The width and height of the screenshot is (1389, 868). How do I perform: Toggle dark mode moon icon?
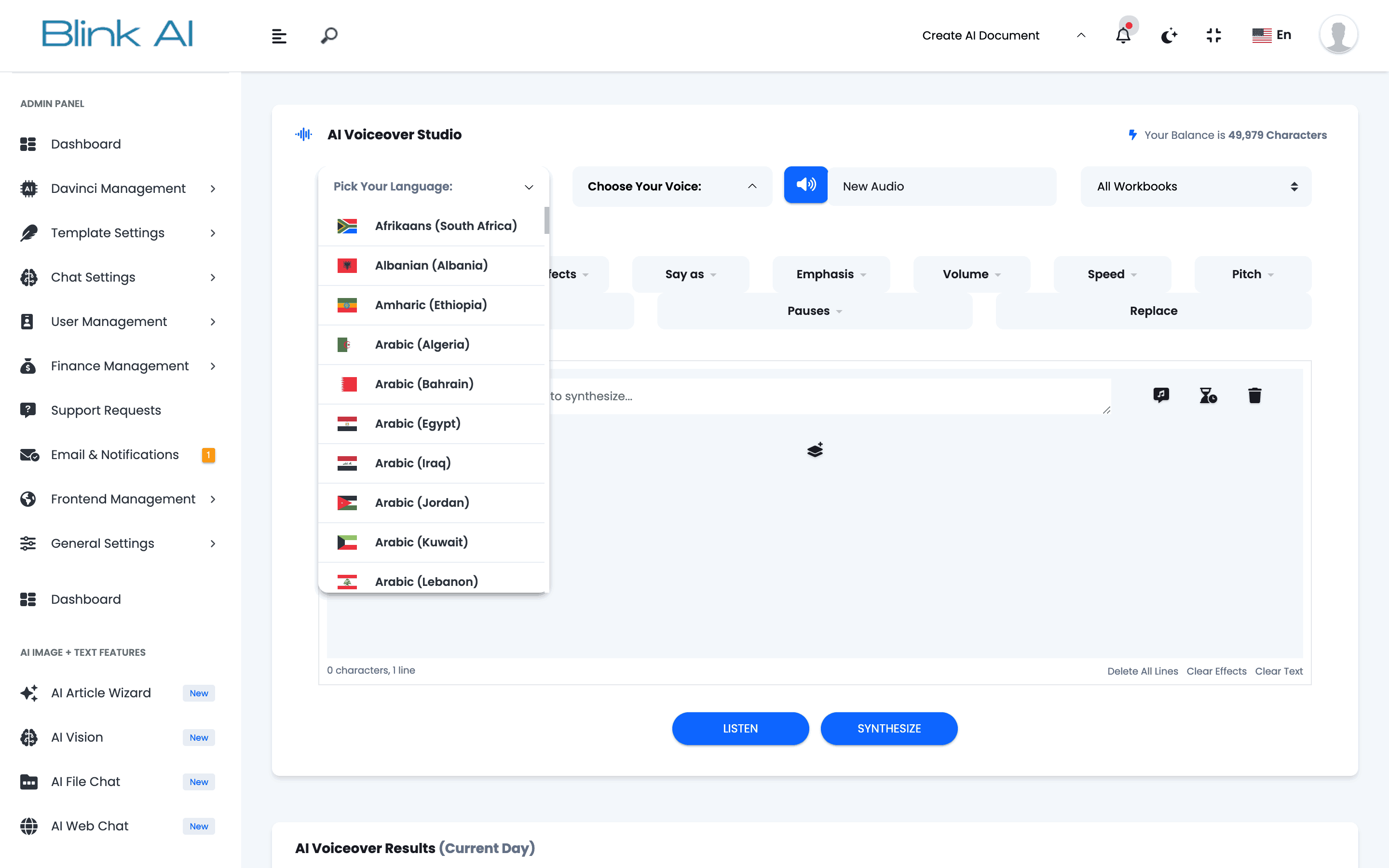(1169, 36)
